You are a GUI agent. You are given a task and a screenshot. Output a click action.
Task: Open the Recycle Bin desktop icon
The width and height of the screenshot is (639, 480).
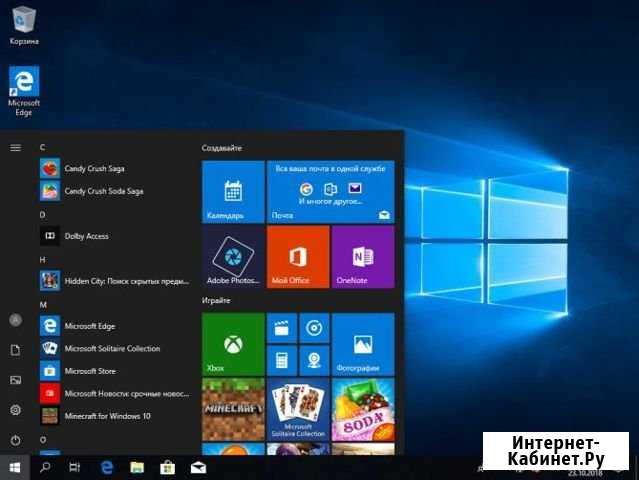click(24, 24)
